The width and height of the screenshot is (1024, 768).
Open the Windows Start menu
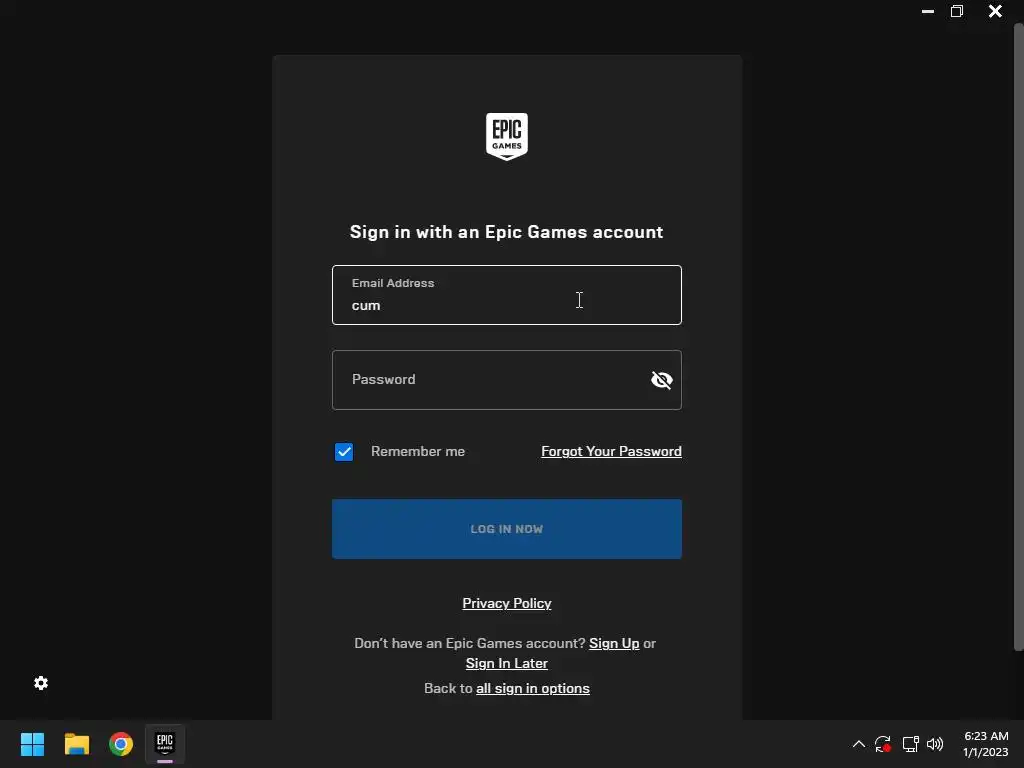tap(32, 744)
